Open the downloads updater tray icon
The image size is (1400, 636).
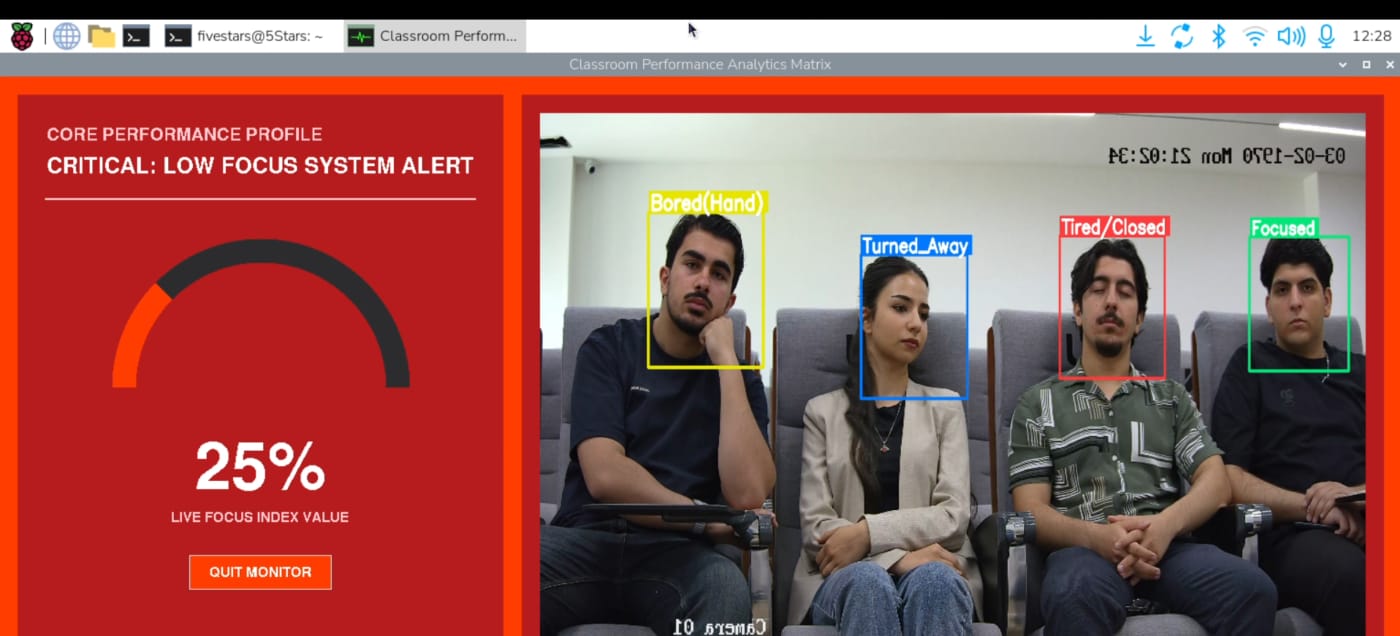[1146, 37]
